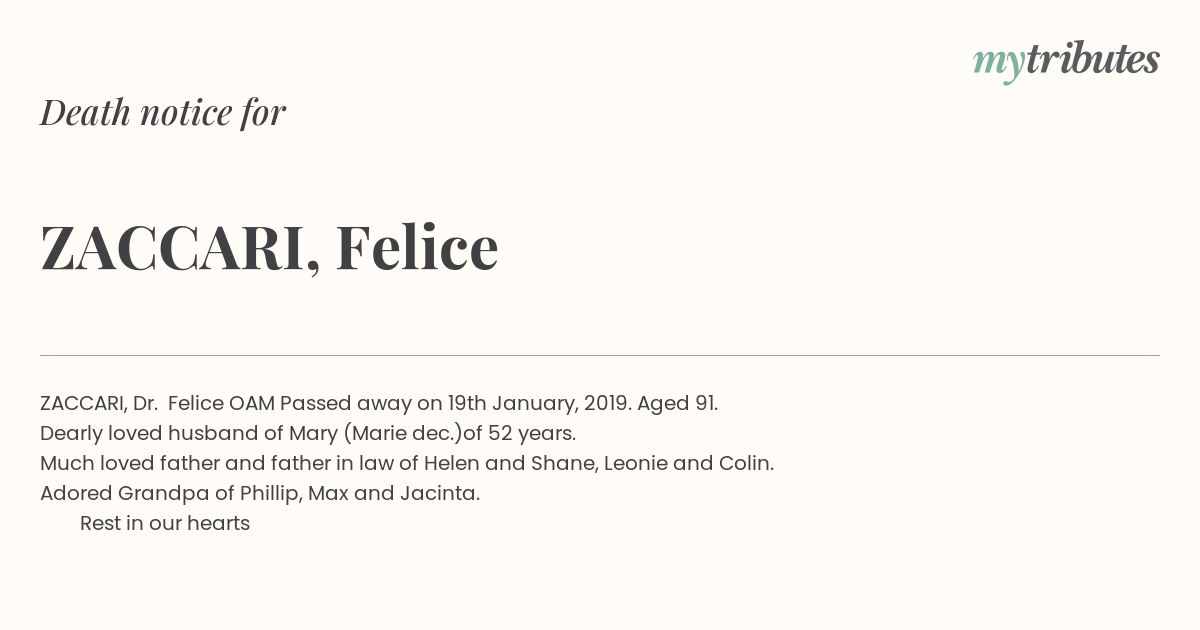The image size is (1200, 630).
Task: Click the "ZACCARI, Felice" name title
Action: click(x=269, y=247)
